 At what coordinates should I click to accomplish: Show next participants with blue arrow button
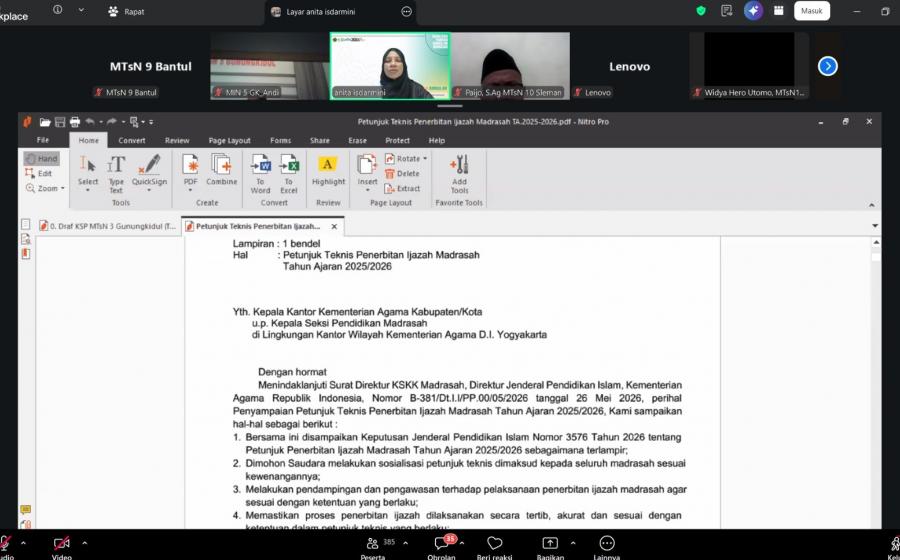828,66
